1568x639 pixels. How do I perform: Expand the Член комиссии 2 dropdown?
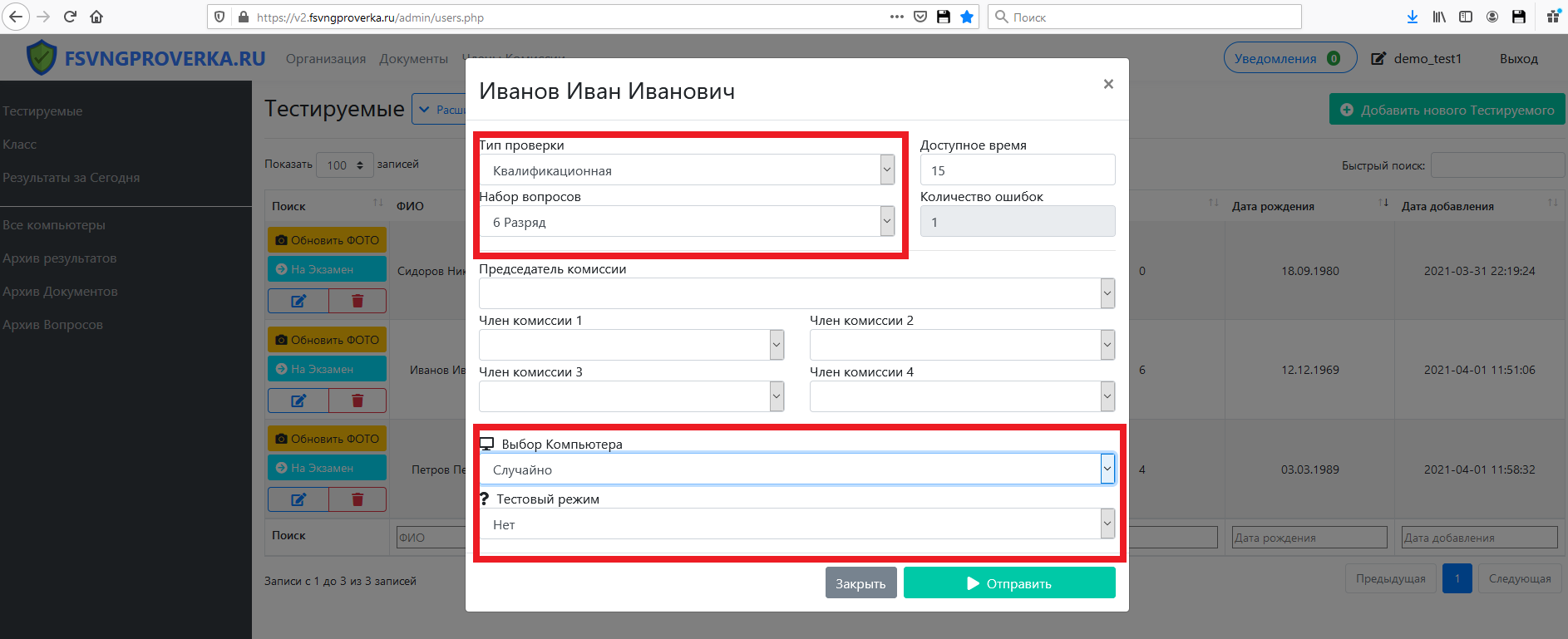coord(962,345)
